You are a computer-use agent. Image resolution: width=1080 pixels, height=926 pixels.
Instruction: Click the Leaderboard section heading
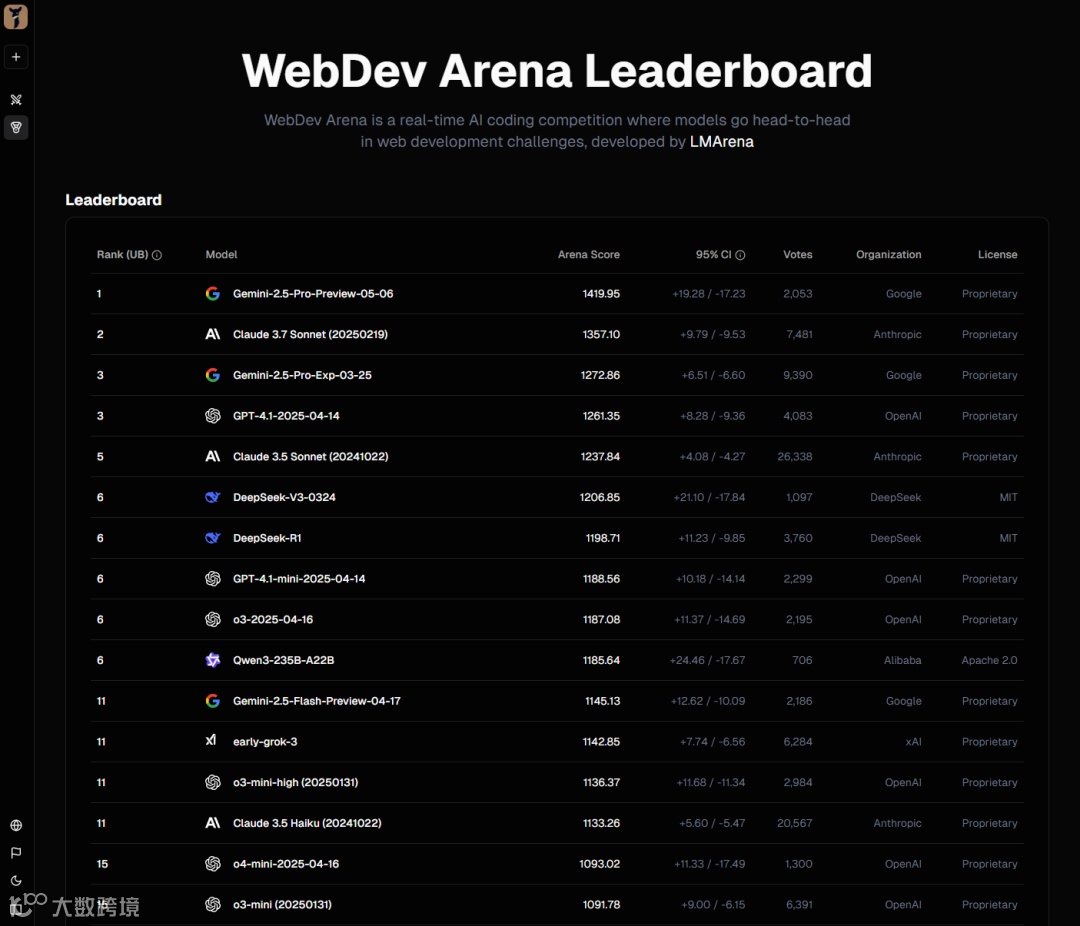(x=114, y=200)
